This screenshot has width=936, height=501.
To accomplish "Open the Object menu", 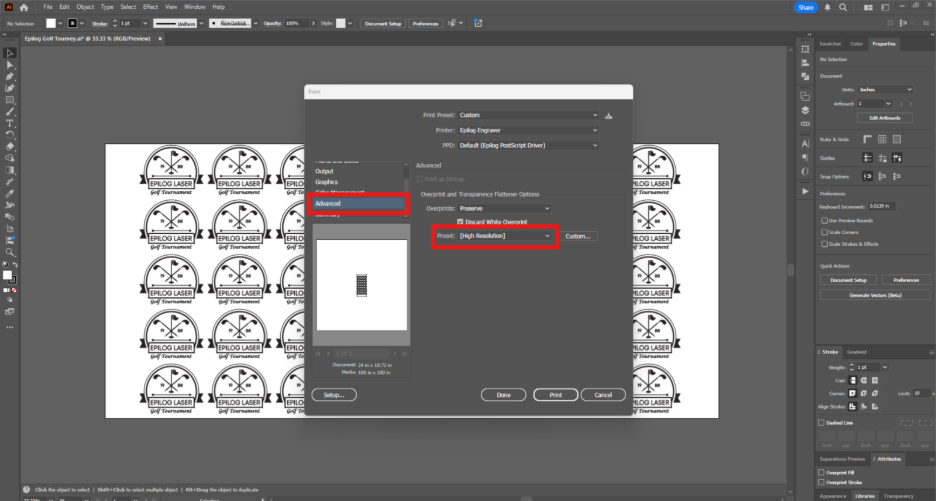I will pos(85,7).
